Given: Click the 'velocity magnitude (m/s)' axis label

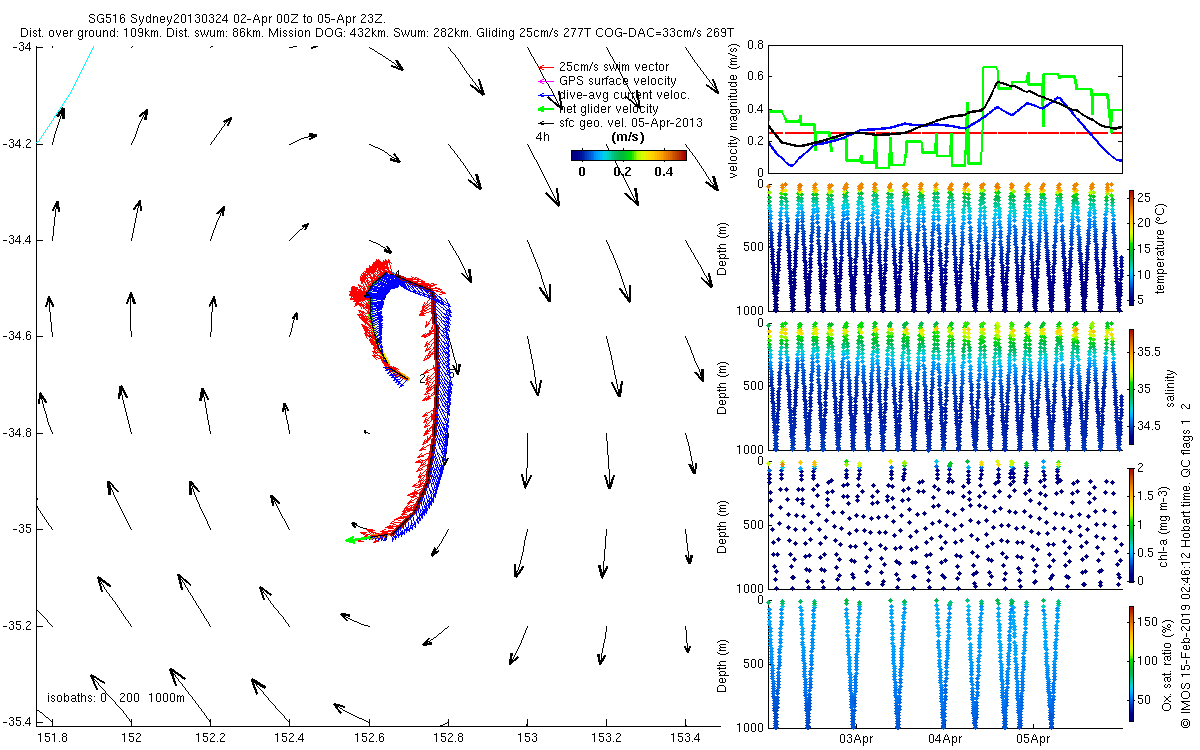Looking at the screenshot, I should pyautogui.click(x=734, y=110).
